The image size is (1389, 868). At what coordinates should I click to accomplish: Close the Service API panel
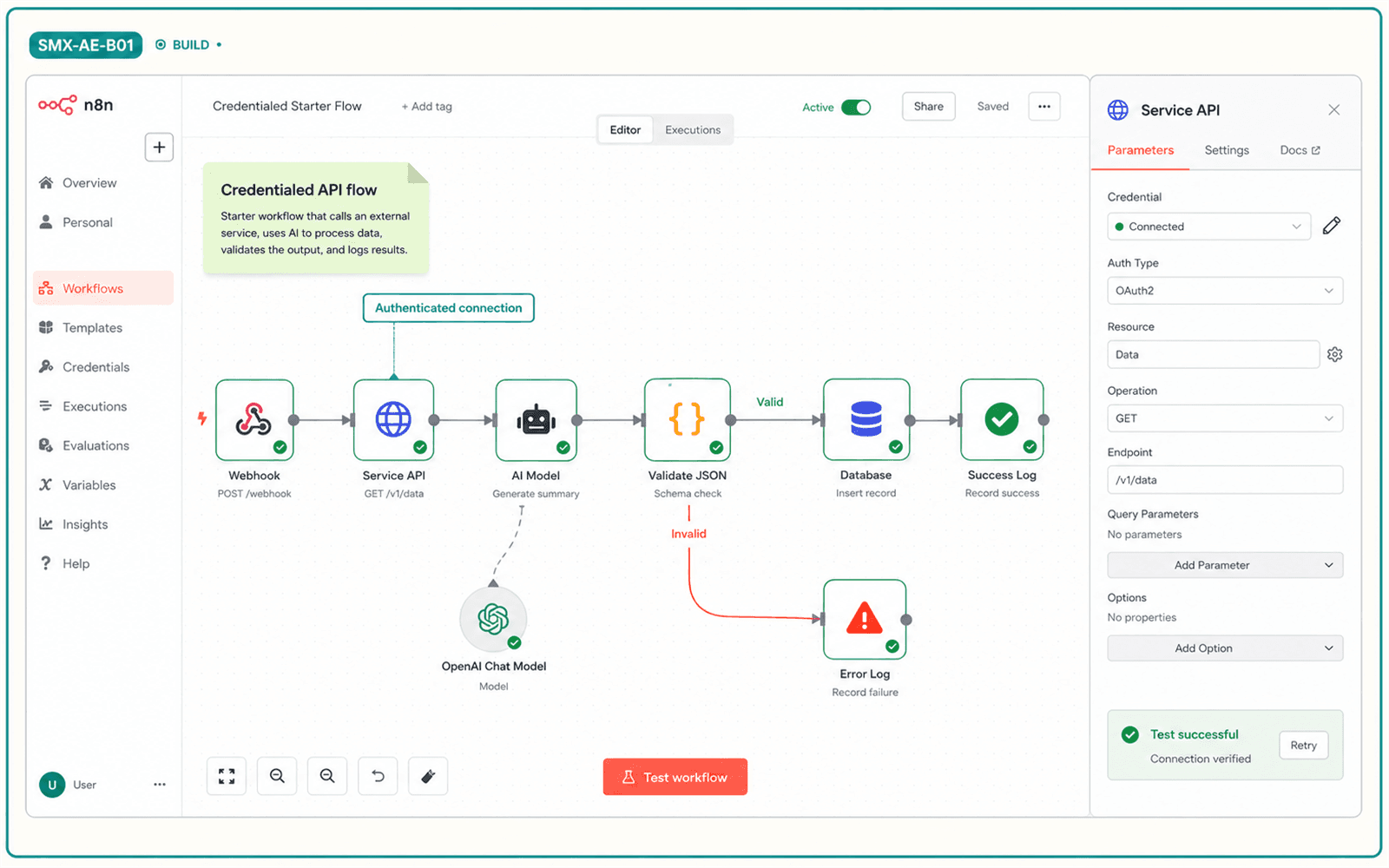(x=1333, y=110)
